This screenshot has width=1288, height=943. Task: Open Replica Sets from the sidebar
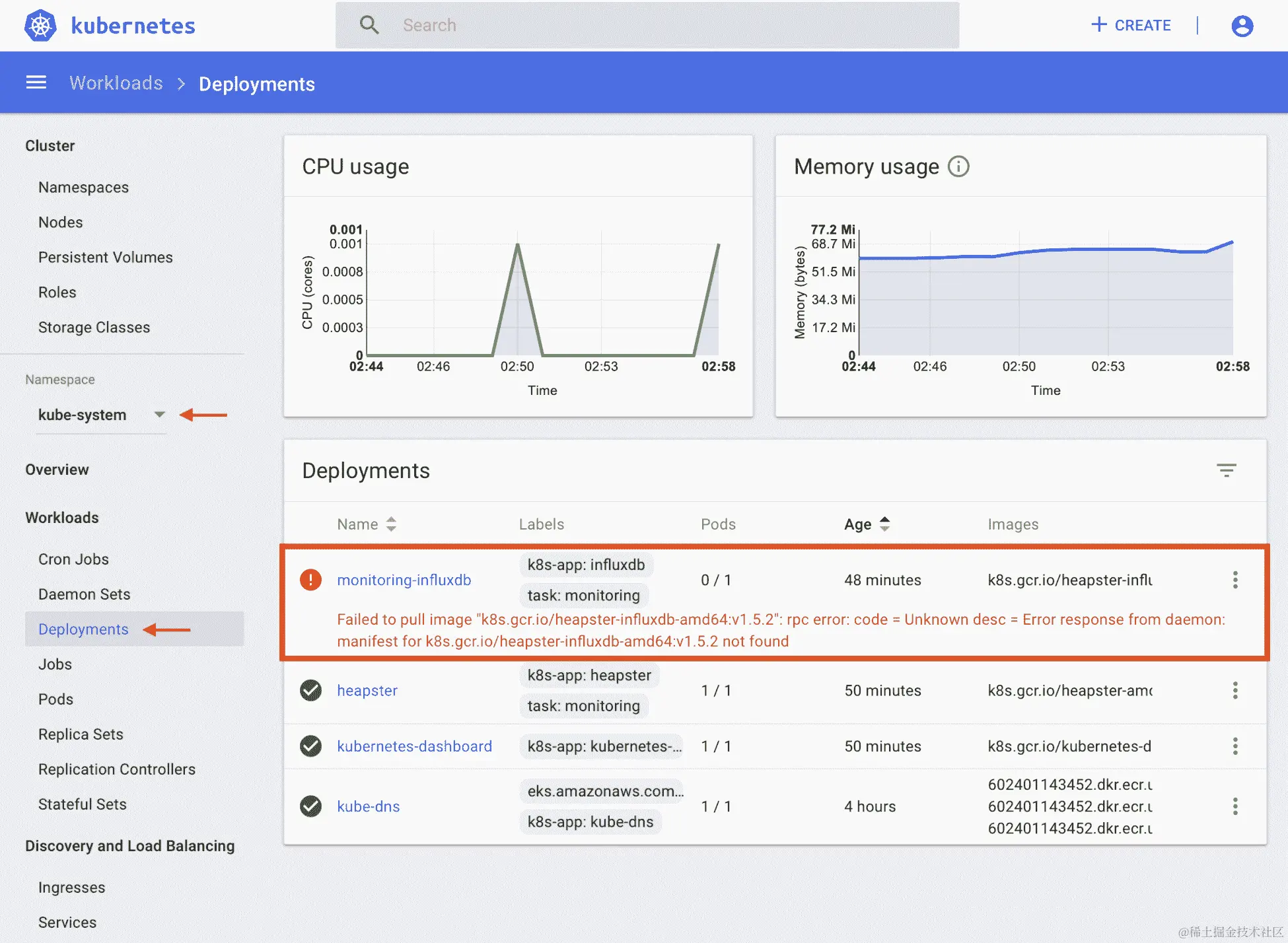pos(81,734)
